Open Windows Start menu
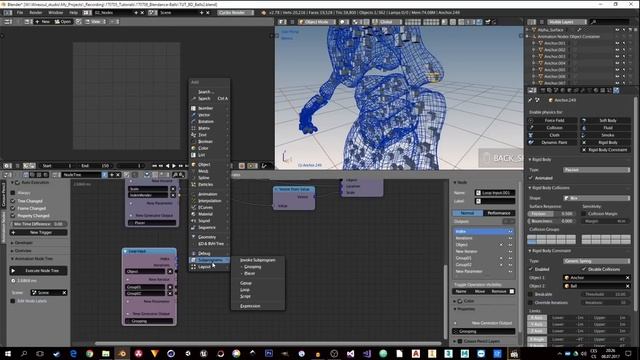 point(8,353)
